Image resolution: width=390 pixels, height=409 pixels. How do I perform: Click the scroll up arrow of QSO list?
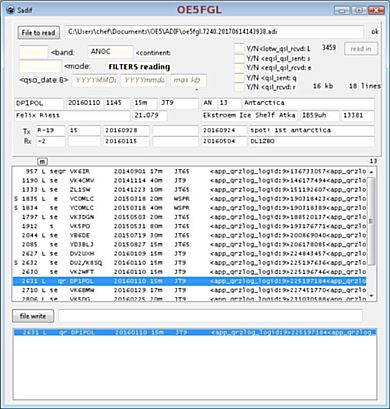pyautogui.click(x=371, y=172)
